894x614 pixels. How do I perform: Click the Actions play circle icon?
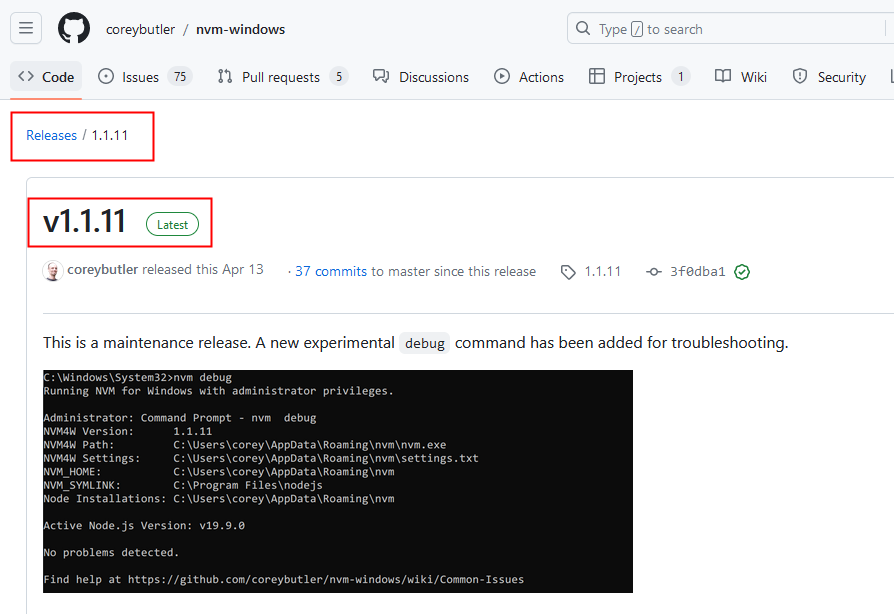point(502,76)
